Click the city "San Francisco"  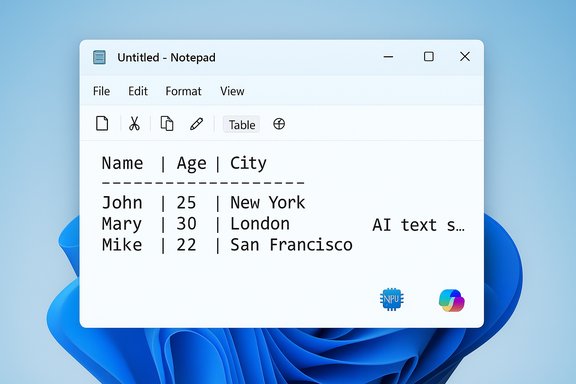291,245
